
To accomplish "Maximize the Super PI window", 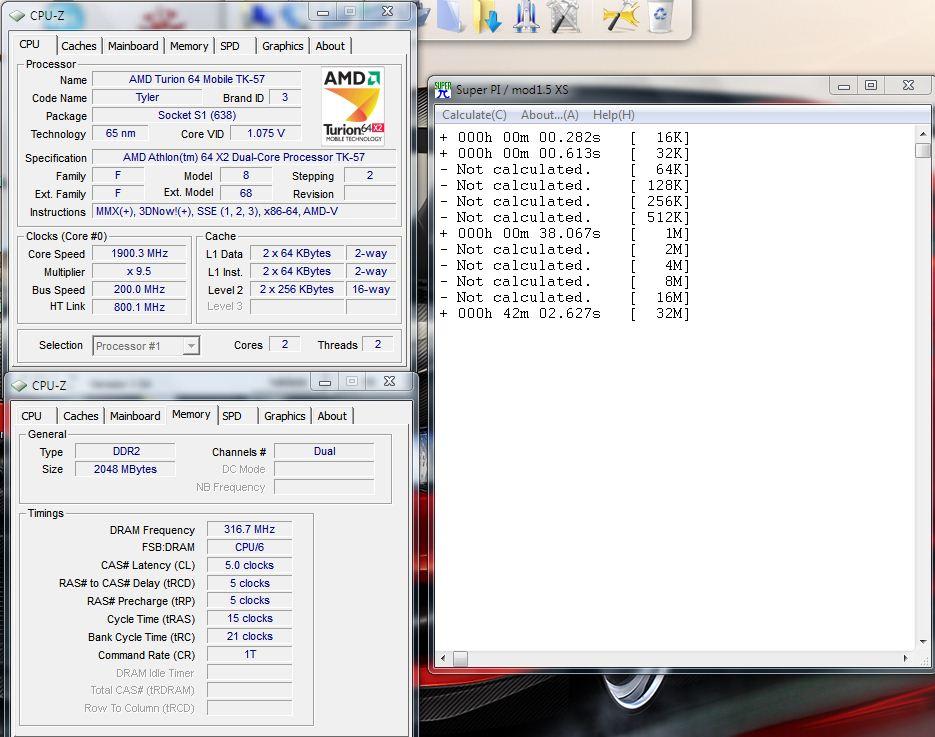I will pos(871,86).
